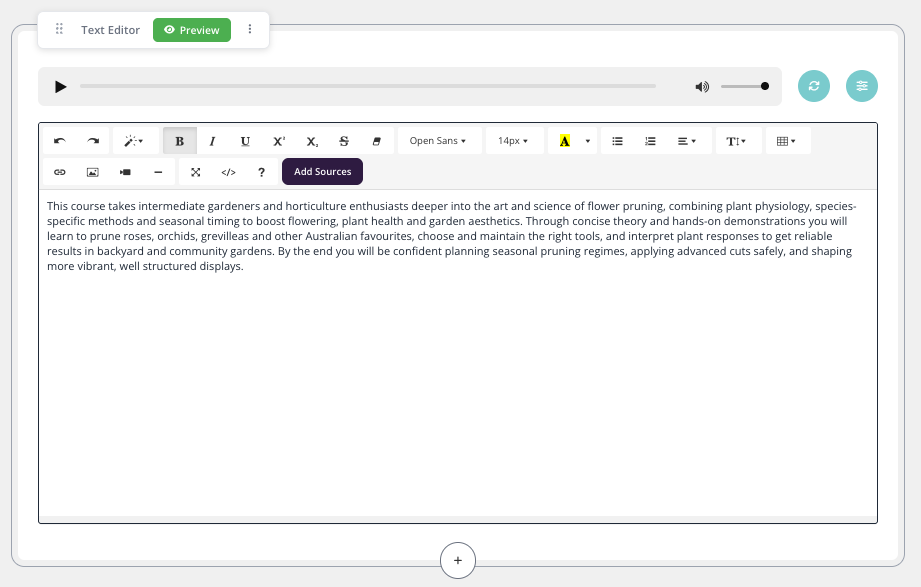Image resolution: width=921 pixels, height=587 pixels.
Task: Toggle underline formatting
Action: (246, 141)
